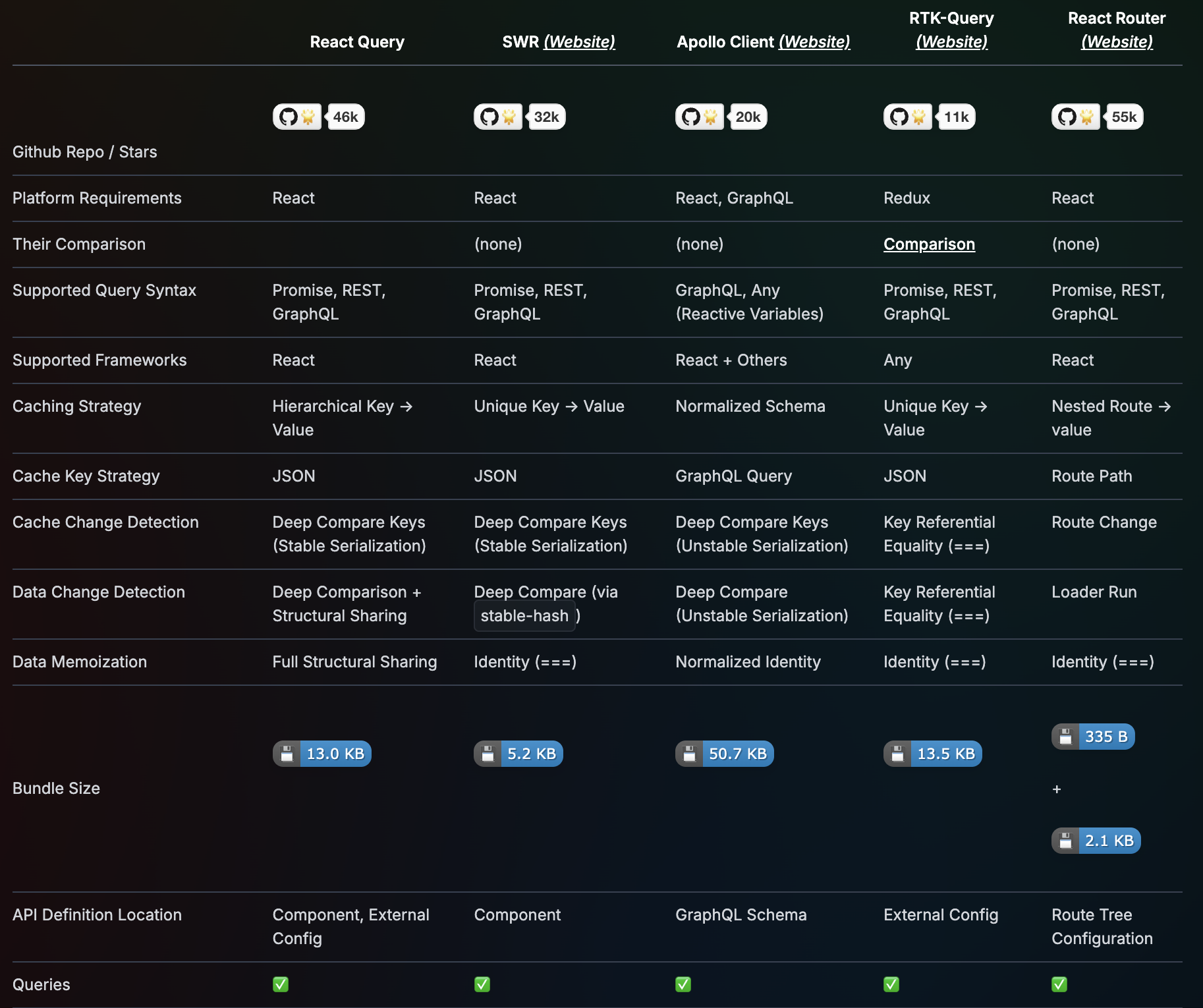
Task: Click 'GraphQL, Any (Reactive Variables)' cell
Action: [x=750, y=302]
